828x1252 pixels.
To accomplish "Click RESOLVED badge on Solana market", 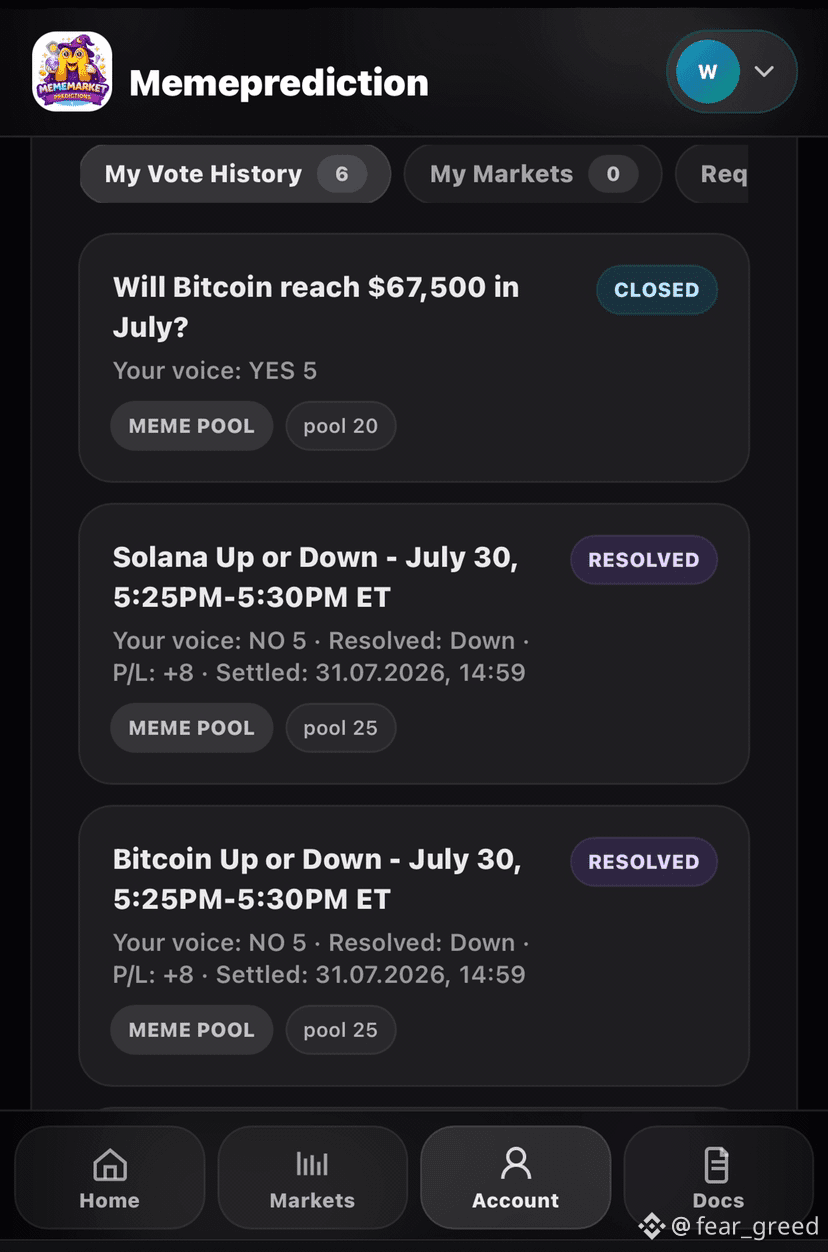I will coord(644,560).
